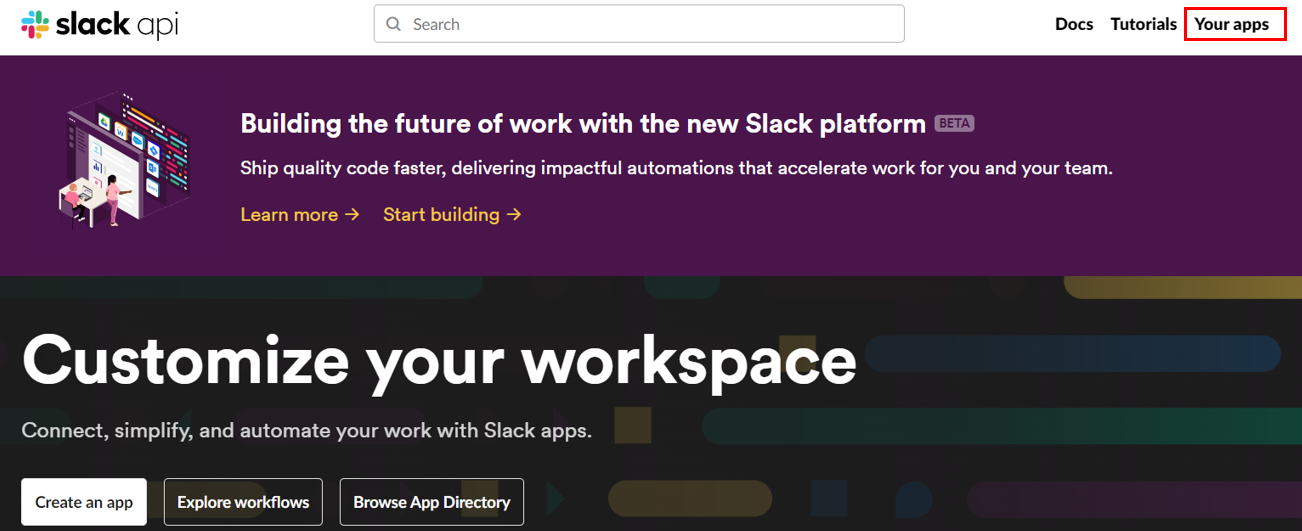Click the Explore workflows button
Screen dimensions: 1302x531
(243, 502)
